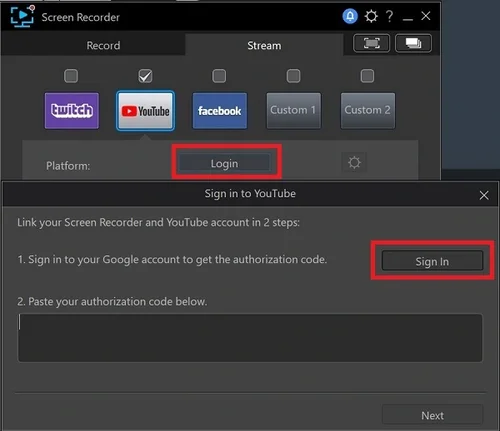Select the full screen capture mode icon
Viewport: 500px width, 431px height.
[x=371, y=43]
